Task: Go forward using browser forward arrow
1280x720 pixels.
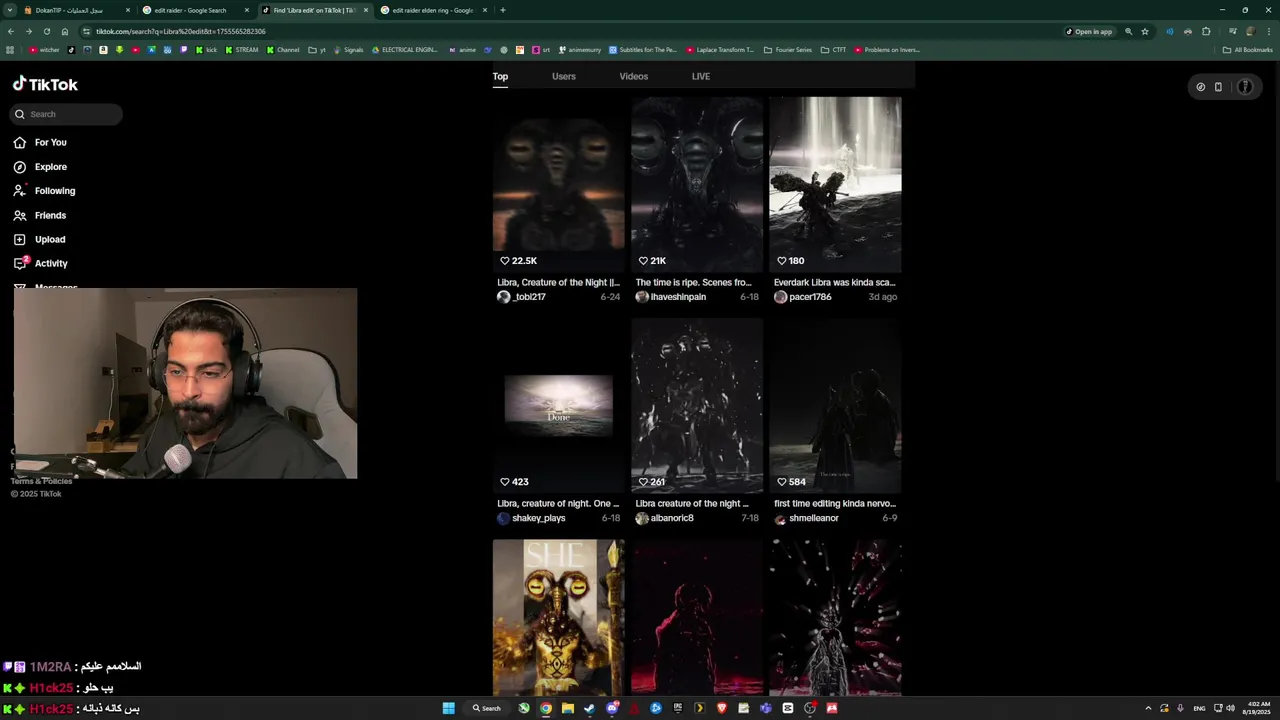Action: point(28,31)
